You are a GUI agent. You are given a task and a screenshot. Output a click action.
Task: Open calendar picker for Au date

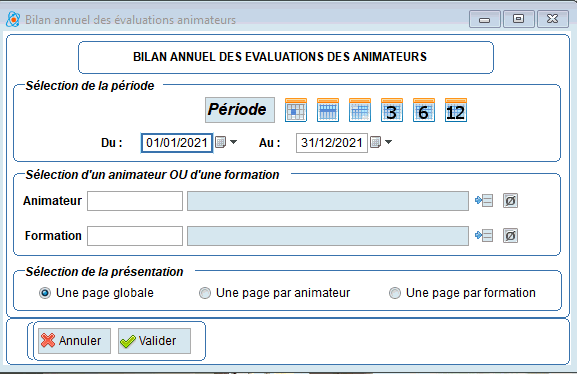pyautogui.click(x=375, y=142)
